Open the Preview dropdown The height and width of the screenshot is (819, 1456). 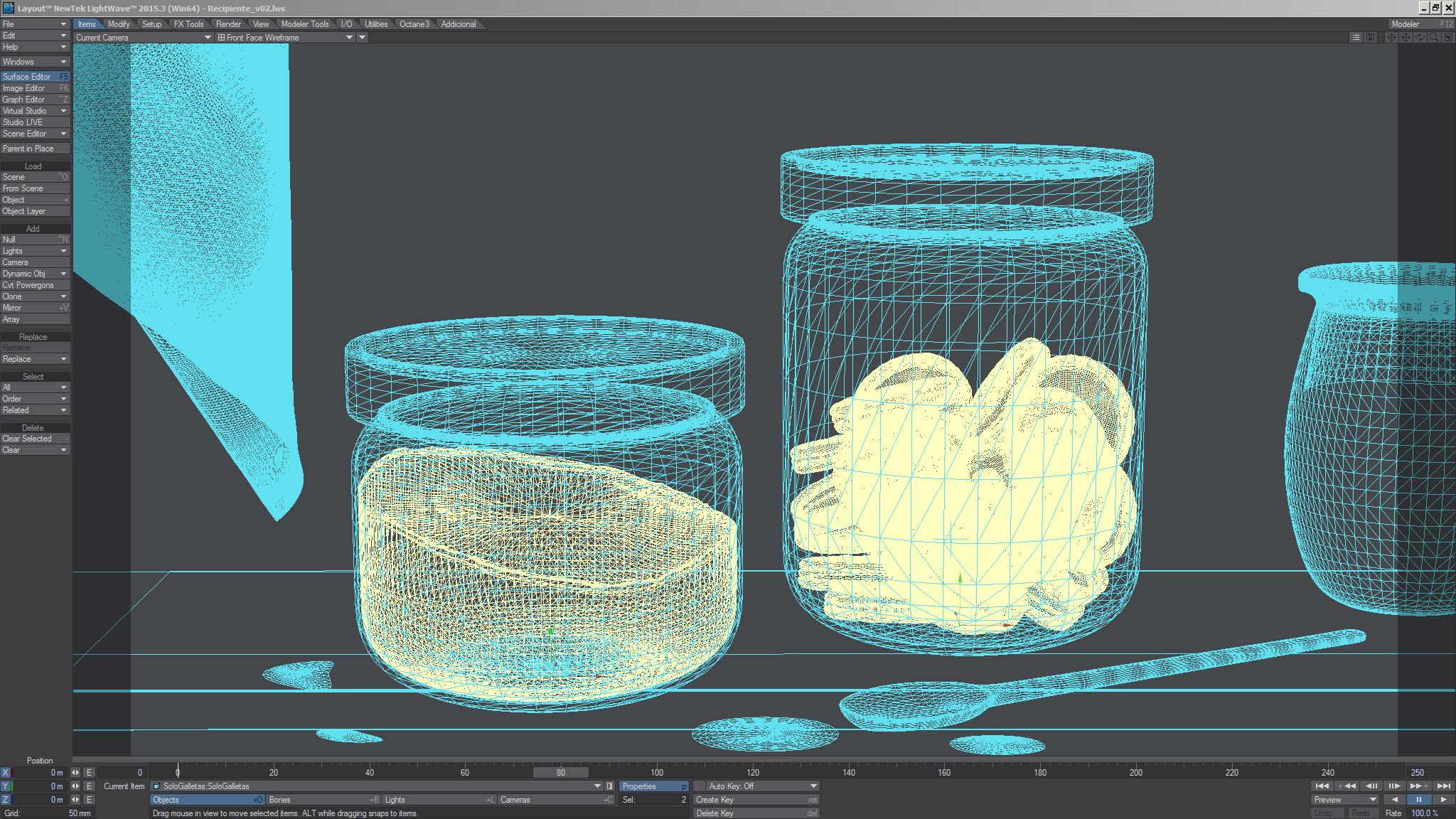click(1345, 800)
